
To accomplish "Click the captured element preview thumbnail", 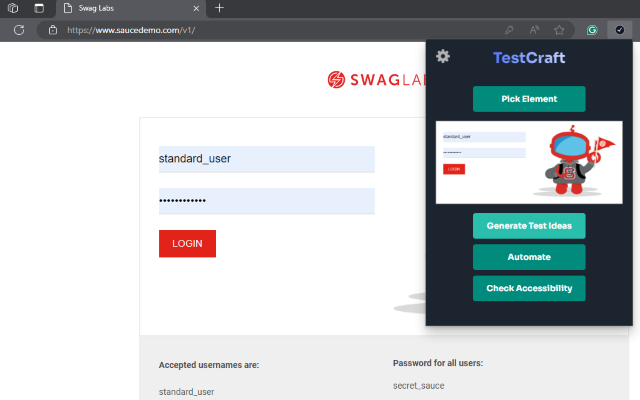I will (x=529, y=162).
